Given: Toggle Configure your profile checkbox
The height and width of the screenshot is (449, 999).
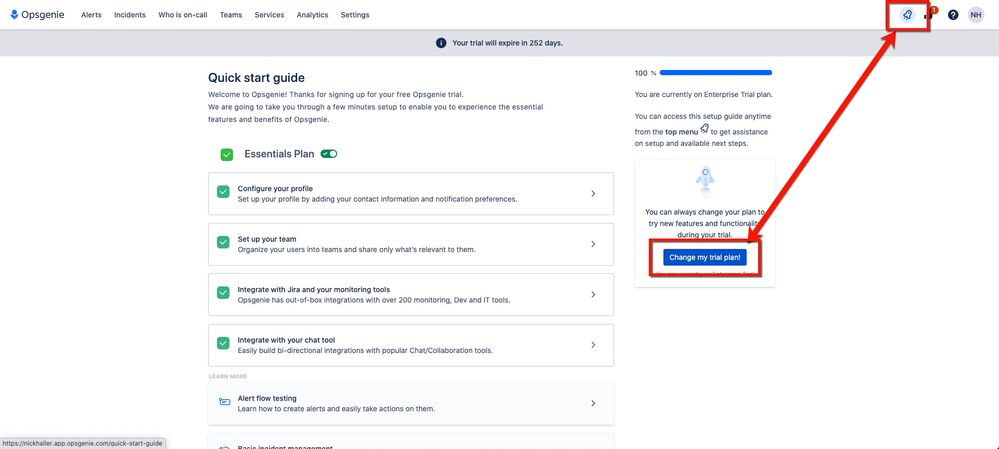Looking at the screenshot, I should click(223, 192).
